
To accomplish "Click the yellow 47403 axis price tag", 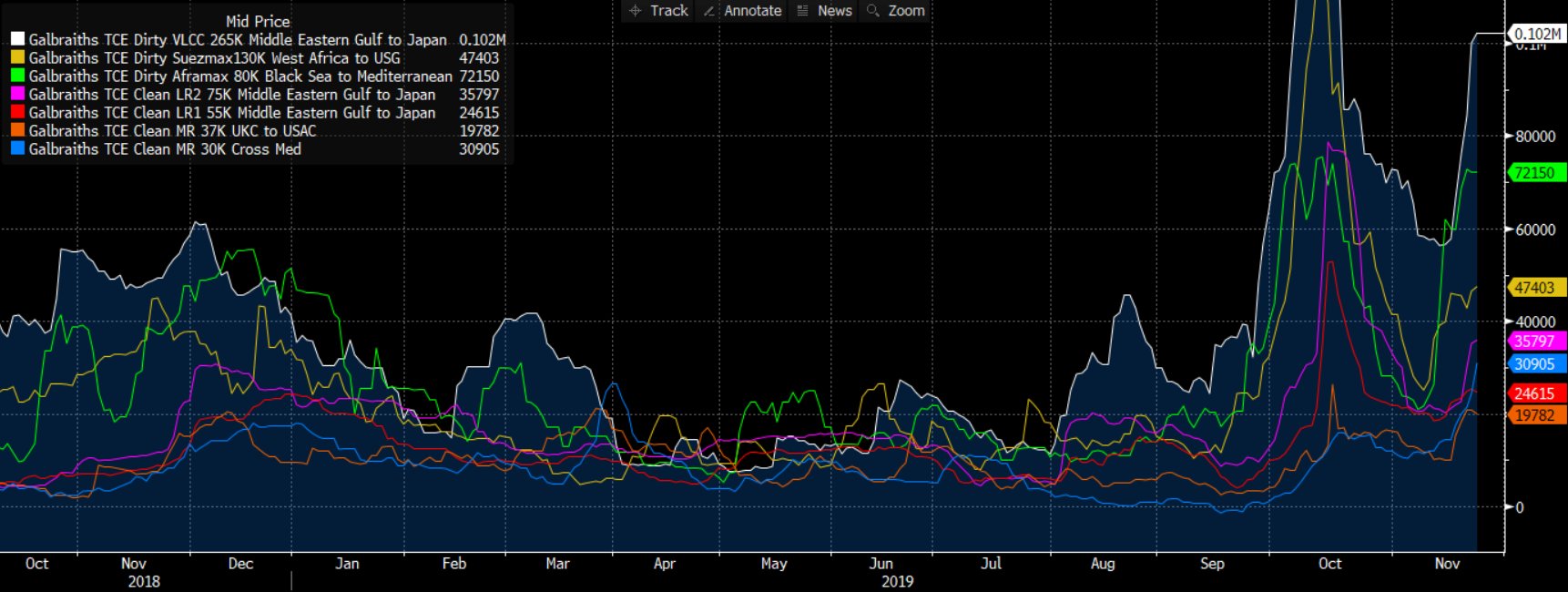I will (1537, 288).
